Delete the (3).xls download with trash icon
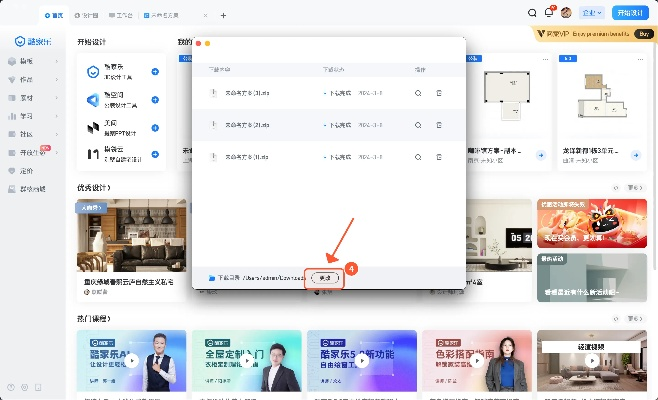The image size is (658, 400). pyautogui.click(x=439, y=93)
